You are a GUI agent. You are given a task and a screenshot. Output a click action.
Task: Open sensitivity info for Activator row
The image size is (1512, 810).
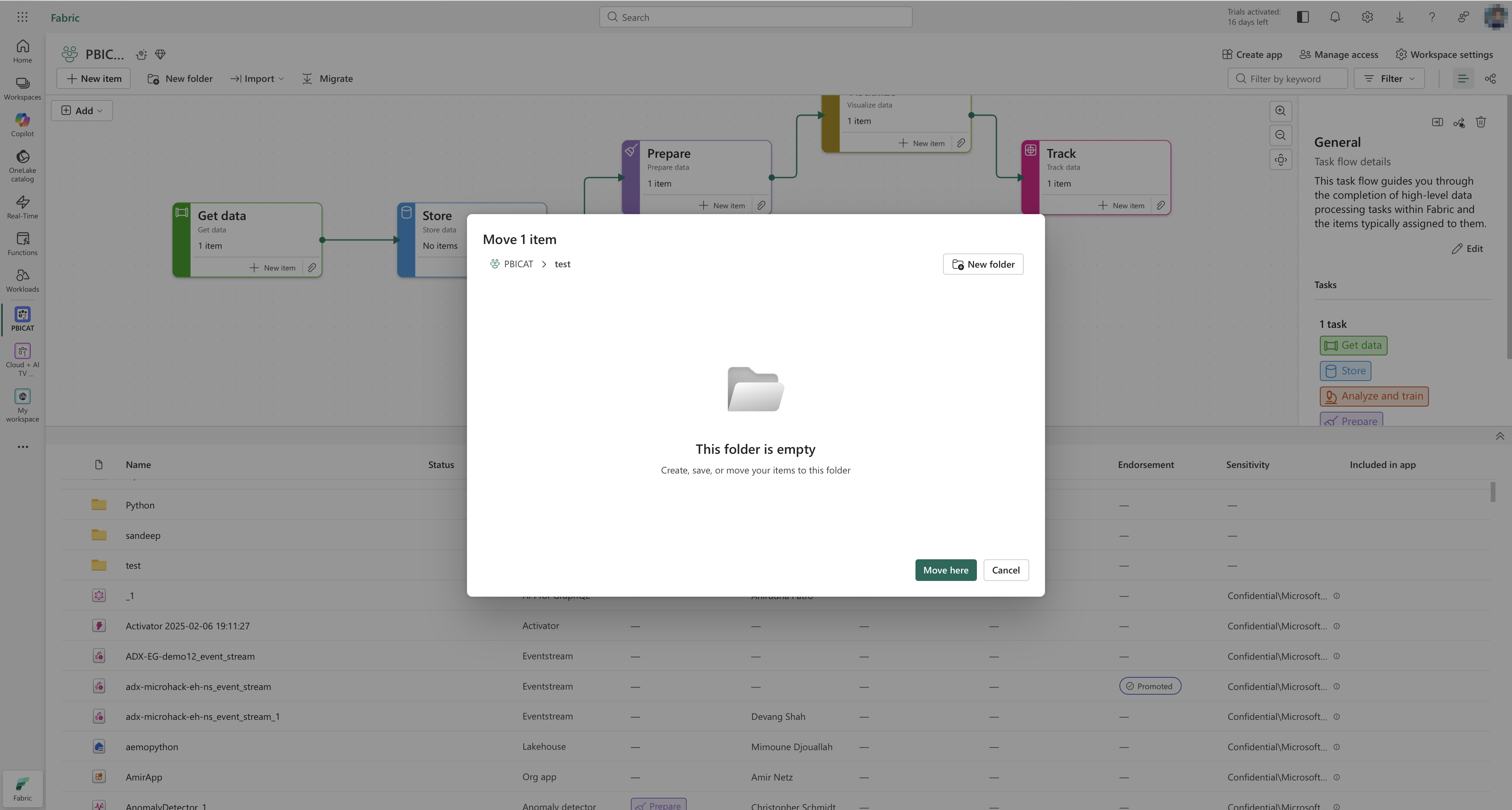point(1336,626)
